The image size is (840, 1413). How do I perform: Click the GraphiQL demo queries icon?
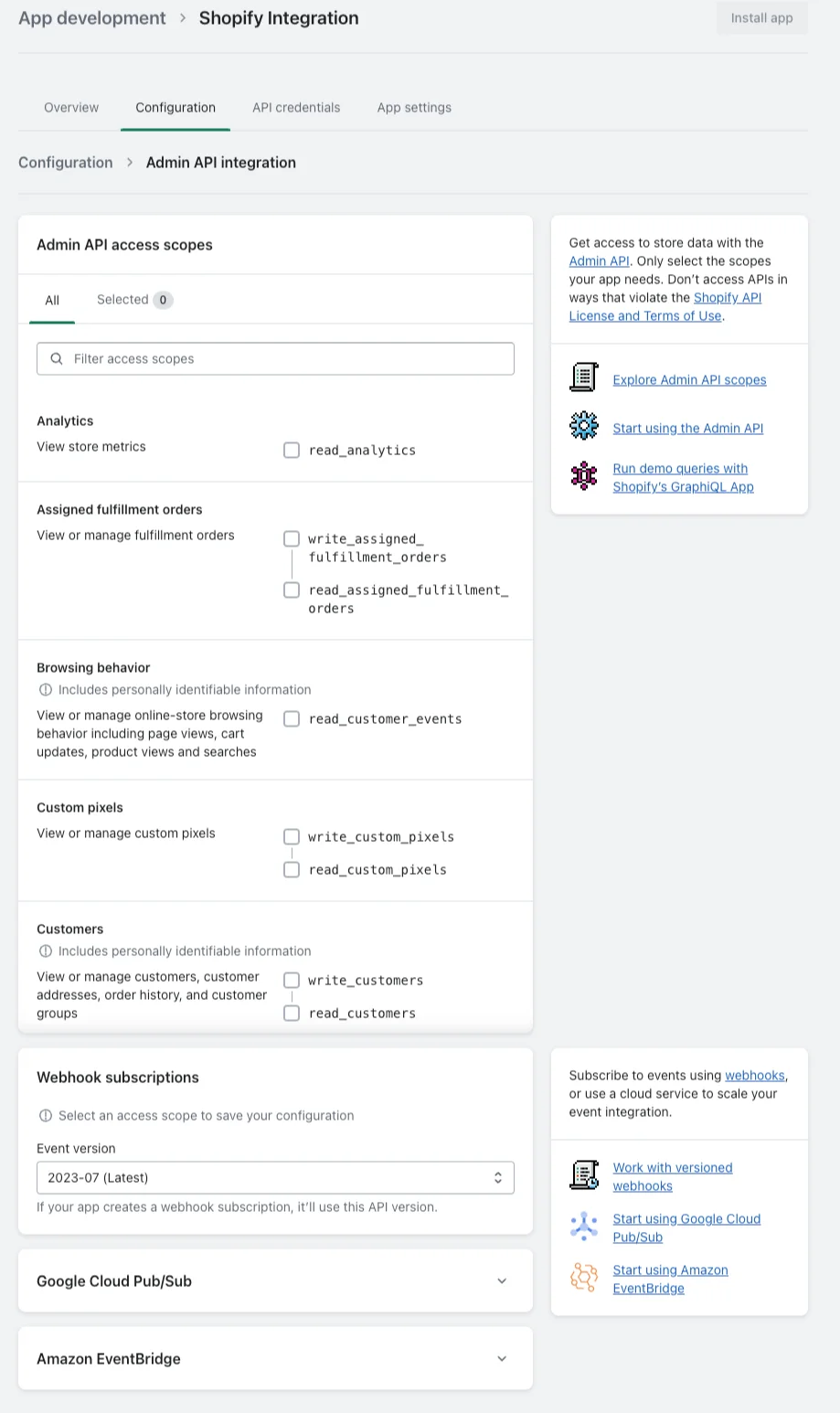583,475
